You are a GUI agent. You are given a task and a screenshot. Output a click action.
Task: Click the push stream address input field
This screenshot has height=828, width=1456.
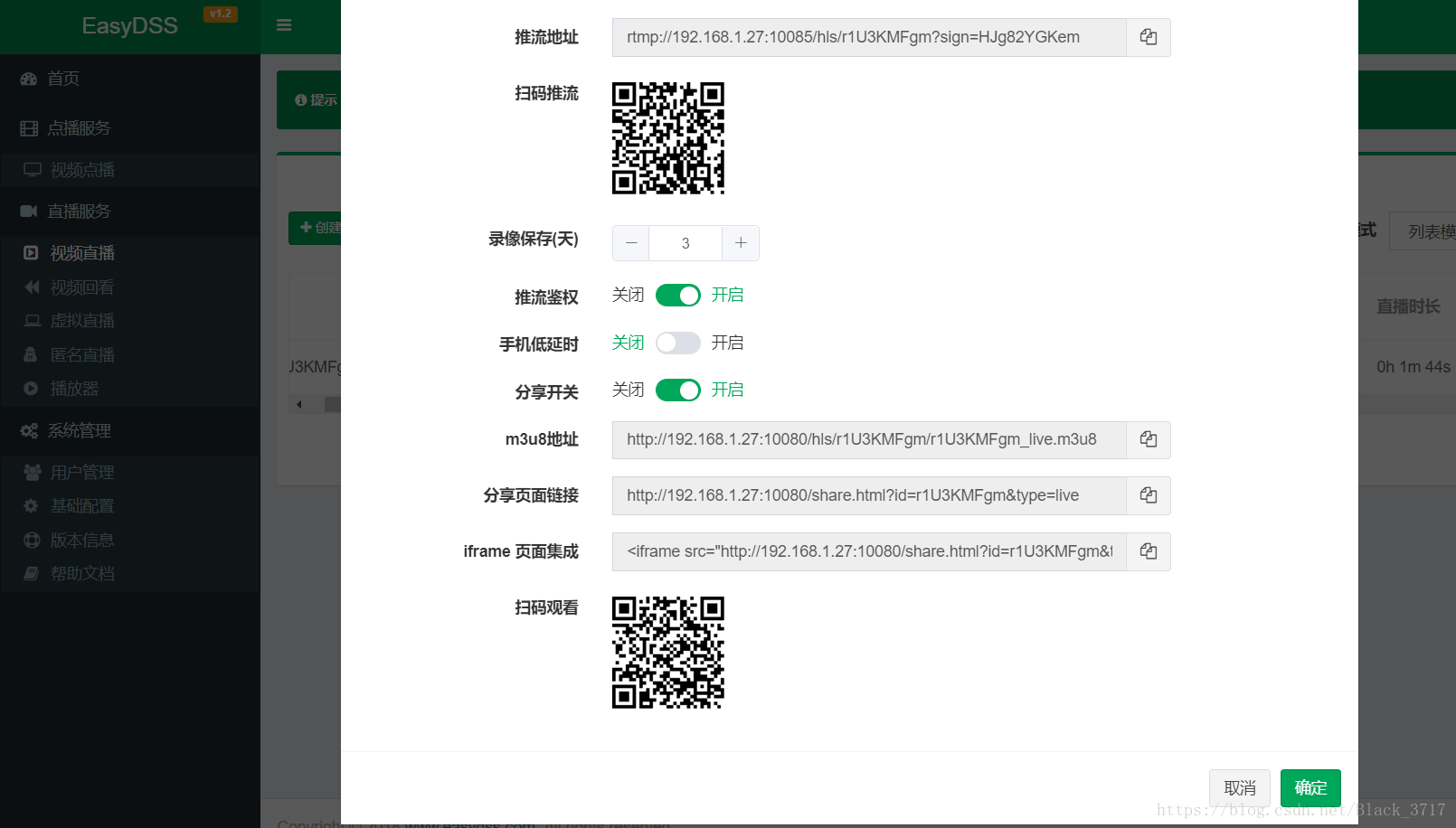pyautogui.click(x=869, y=37)
